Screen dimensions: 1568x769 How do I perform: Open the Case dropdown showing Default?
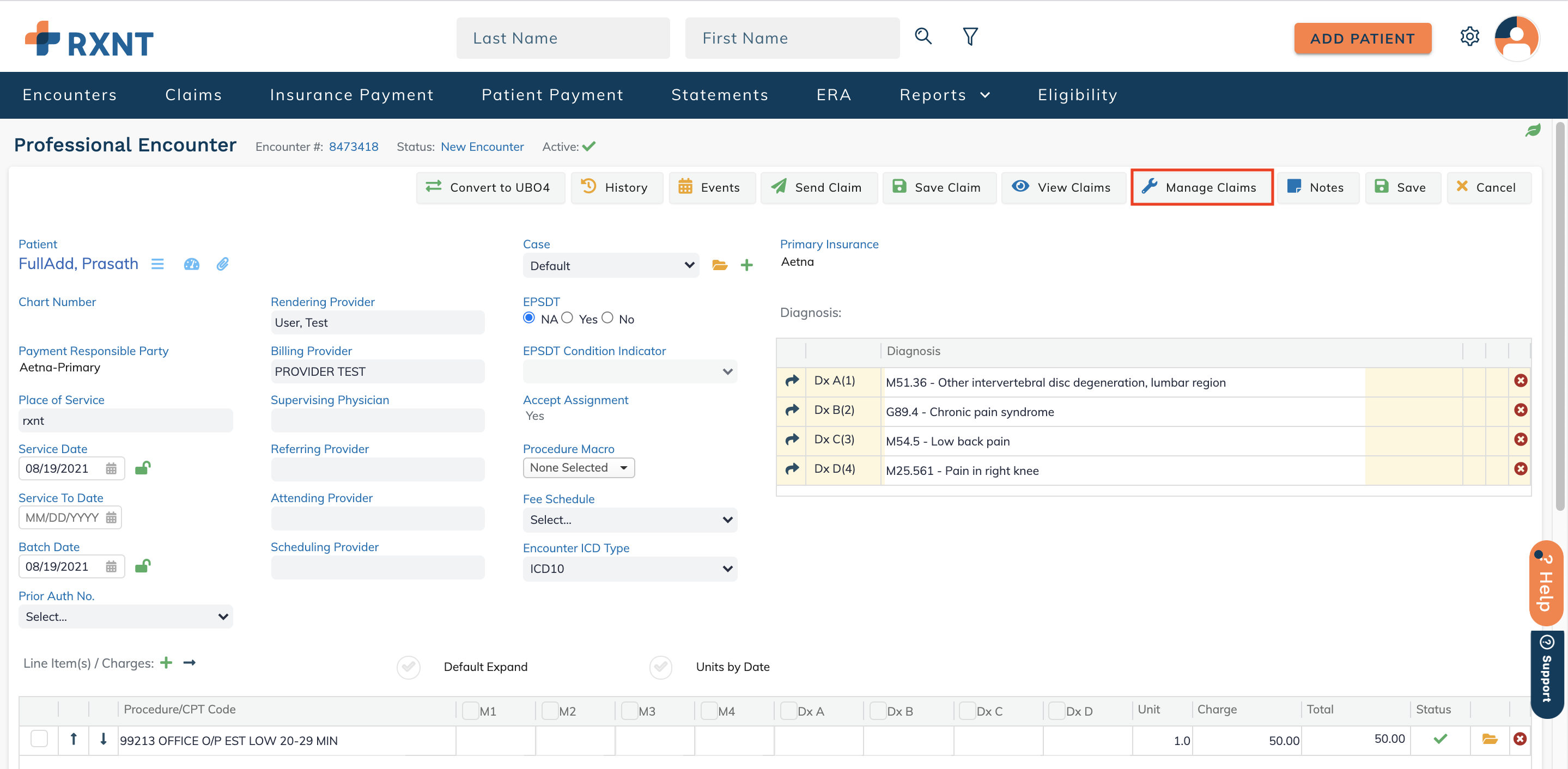click(x=611, y=265)
